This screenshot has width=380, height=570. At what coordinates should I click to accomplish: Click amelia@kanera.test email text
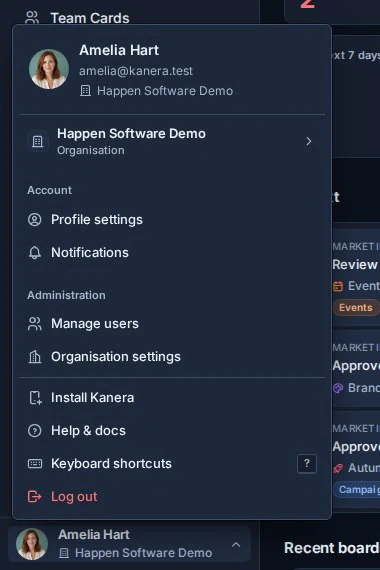coord(136,71)
